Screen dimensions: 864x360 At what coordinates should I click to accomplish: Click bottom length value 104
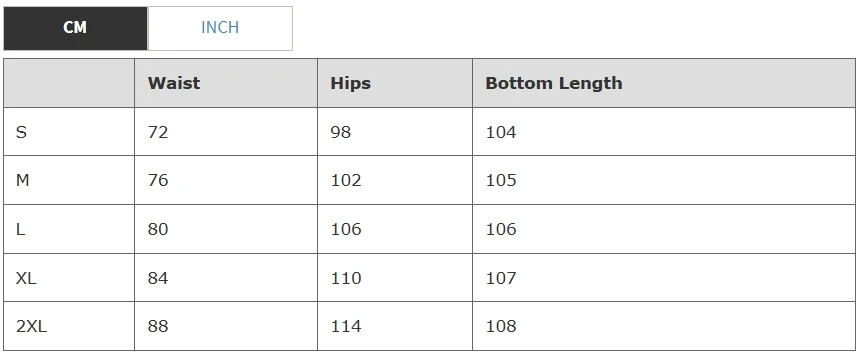[x=501, y=132]
